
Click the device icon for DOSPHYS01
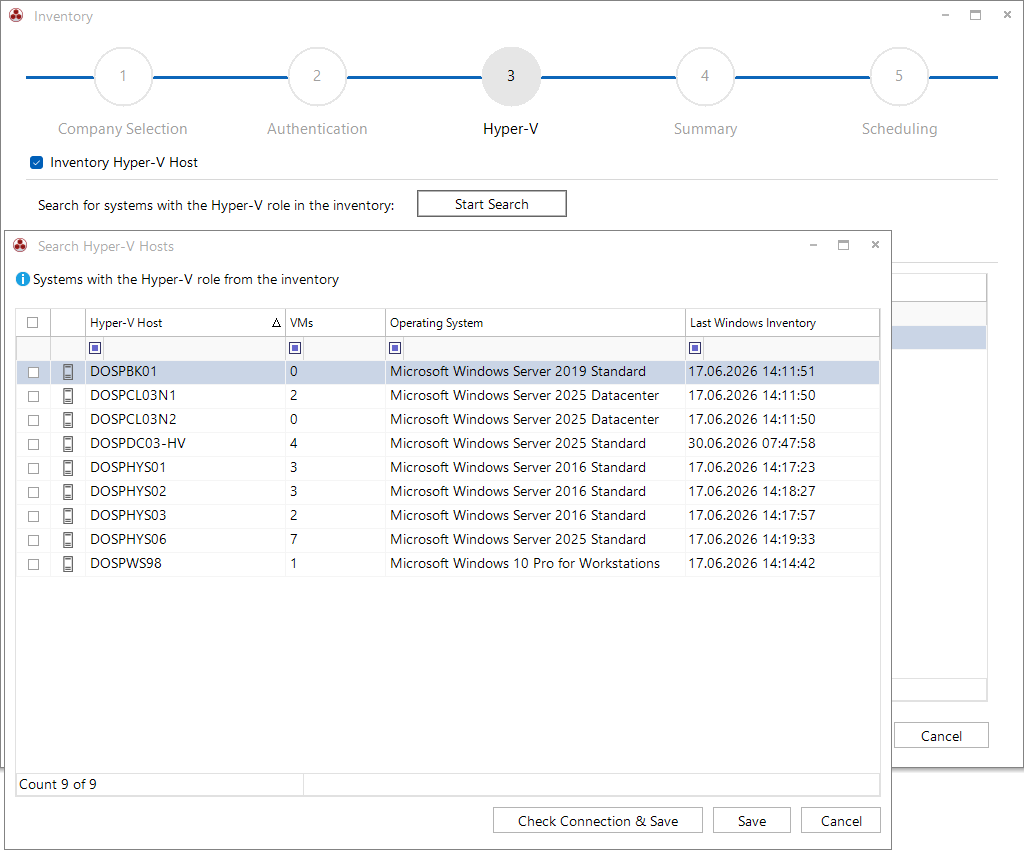tap(68, 468)
